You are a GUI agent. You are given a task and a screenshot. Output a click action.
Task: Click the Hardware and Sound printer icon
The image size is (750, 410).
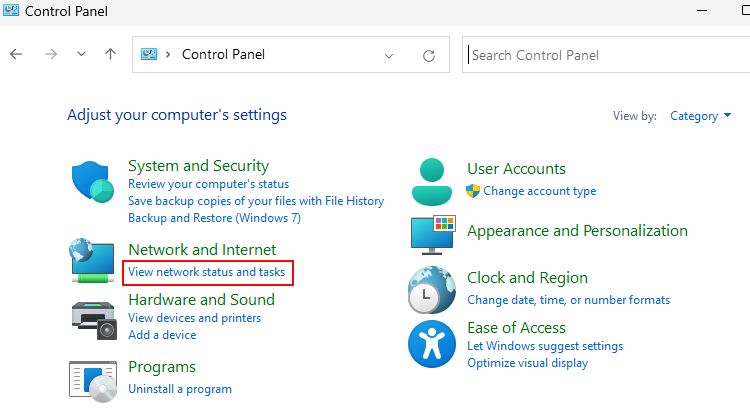94,321
